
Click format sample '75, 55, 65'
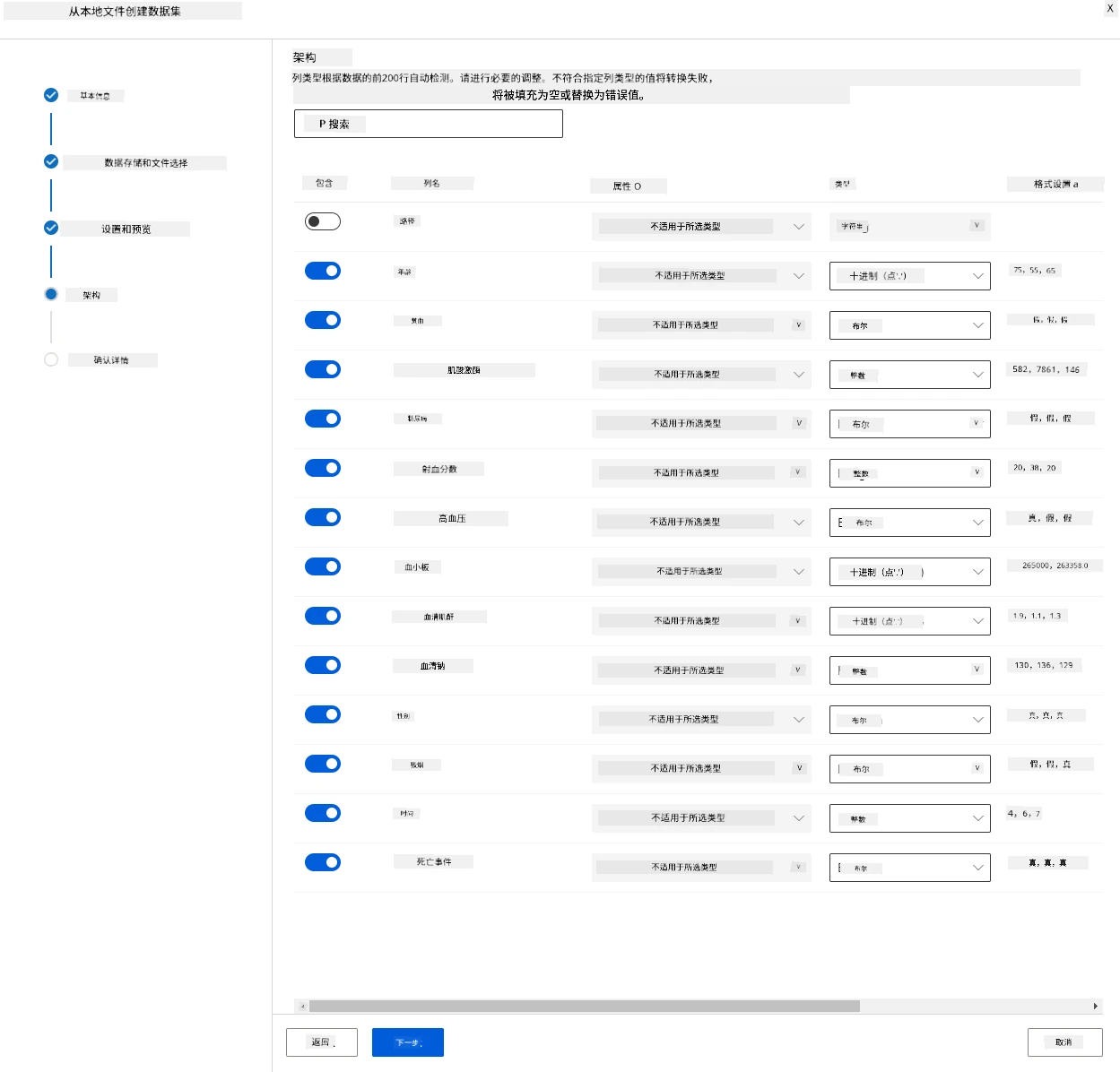point(1035,271)
